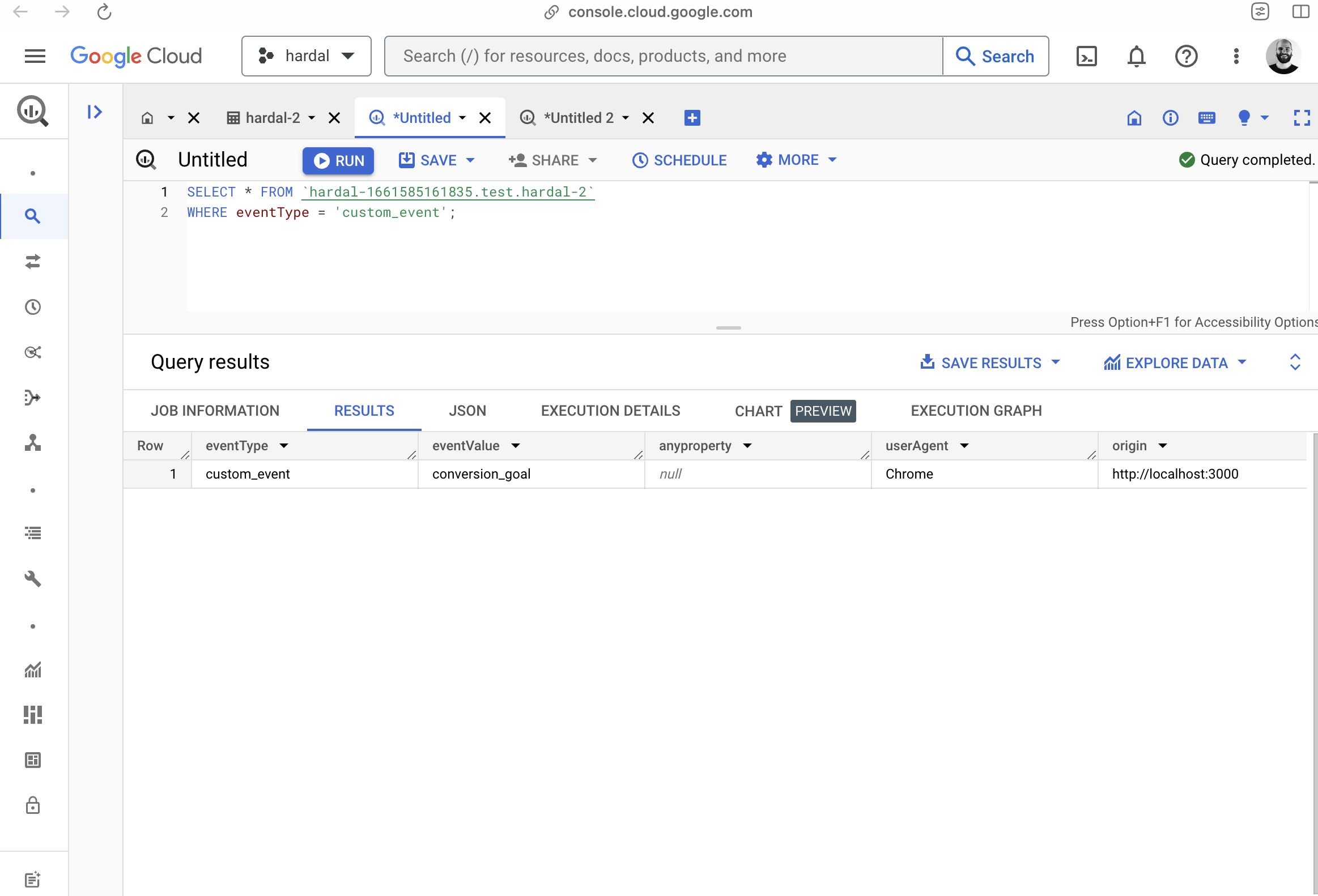
Task: Open the hardal-2 tab dropdown arrow
Action: (x=311, y=118)
